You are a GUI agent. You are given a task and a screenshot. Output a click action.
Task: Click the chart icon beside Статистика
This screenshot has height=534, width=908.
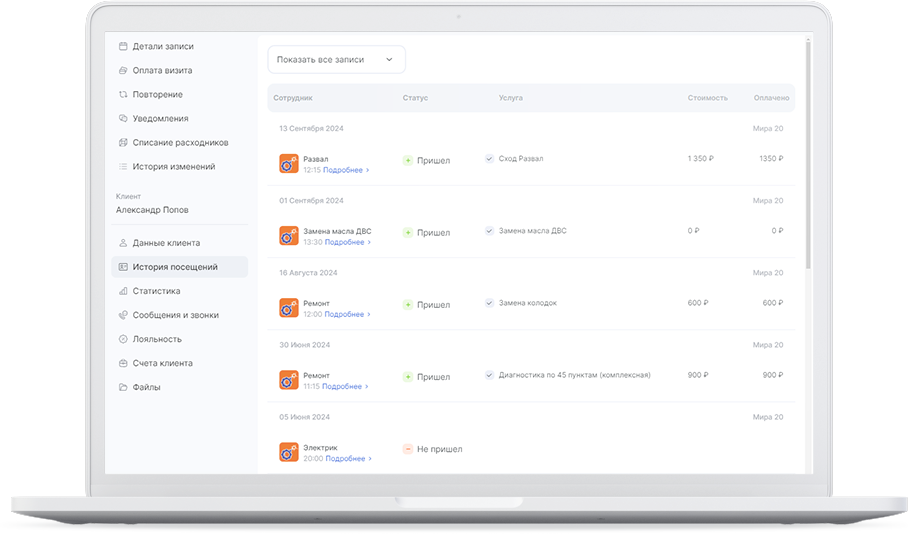123,291
